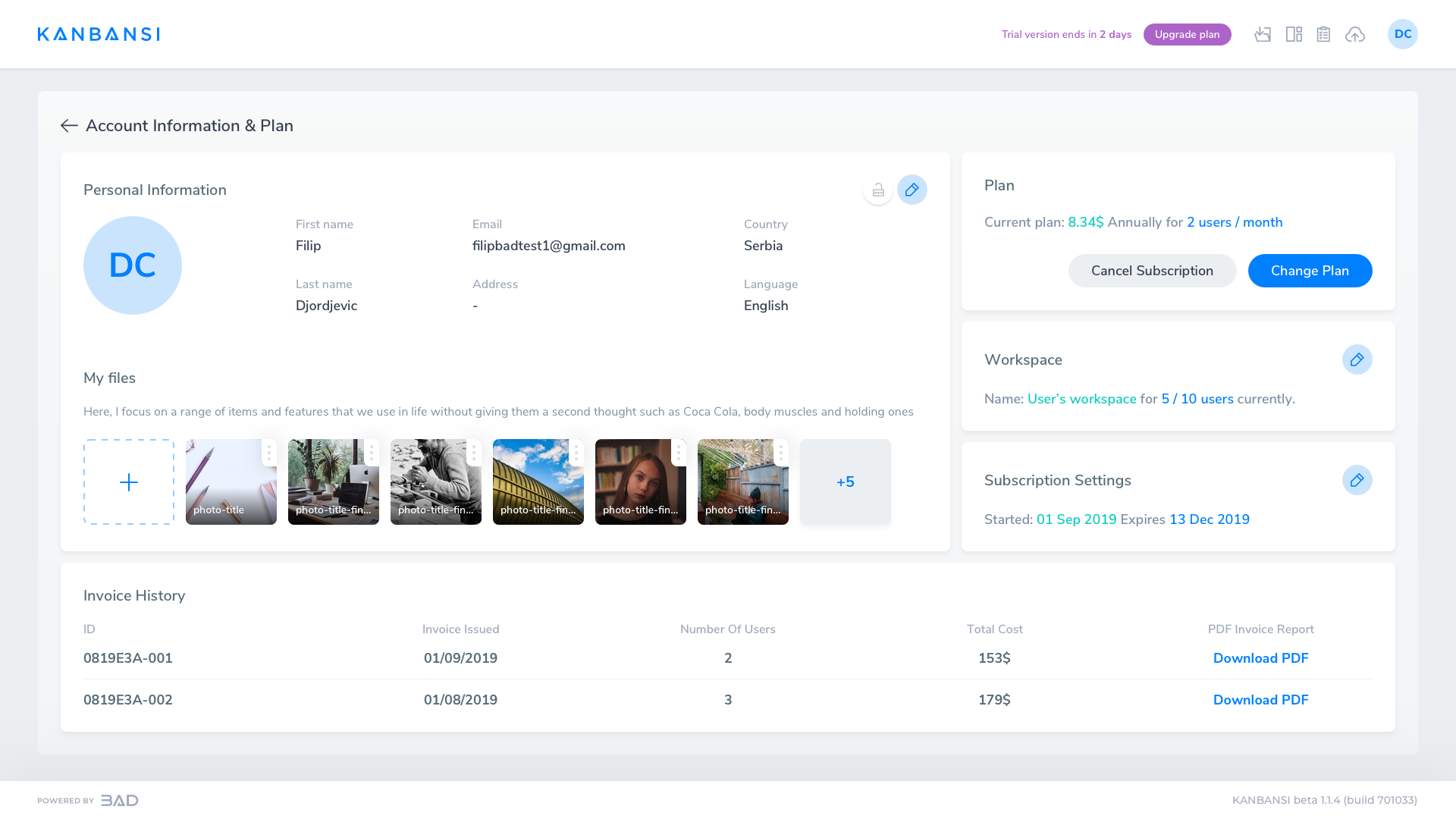This screenshot has width=1456, height=819.
Task: Click Cancel Subscription button
Action: tap(1152, 271)
